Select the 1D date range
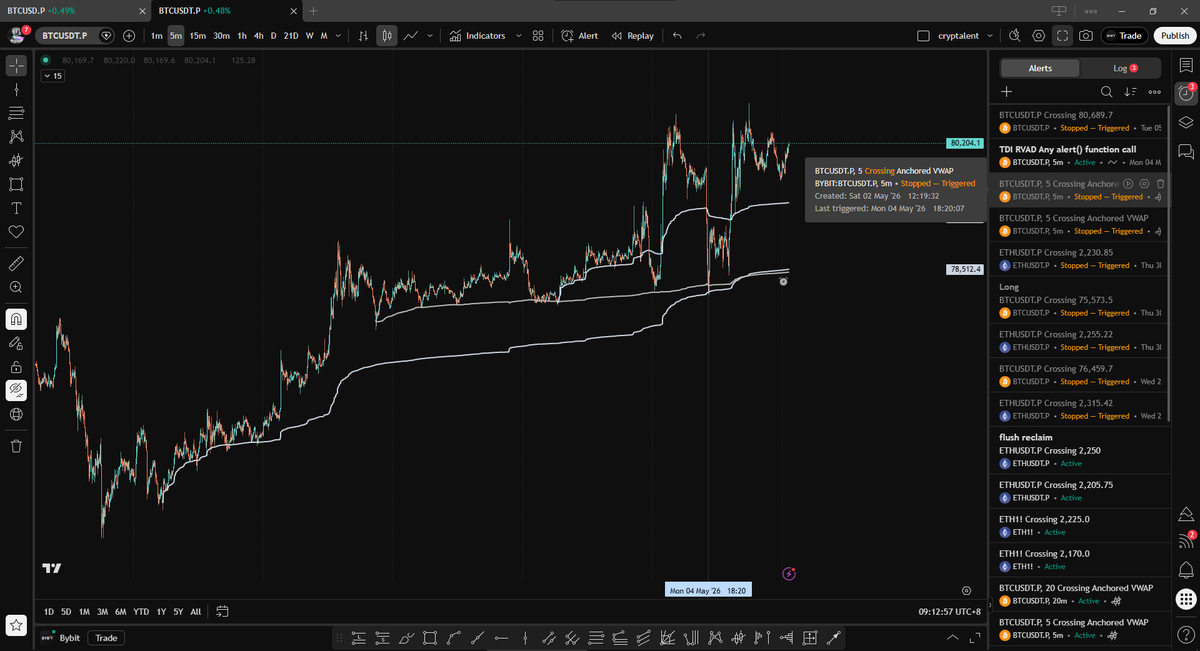 pos(50,611)
